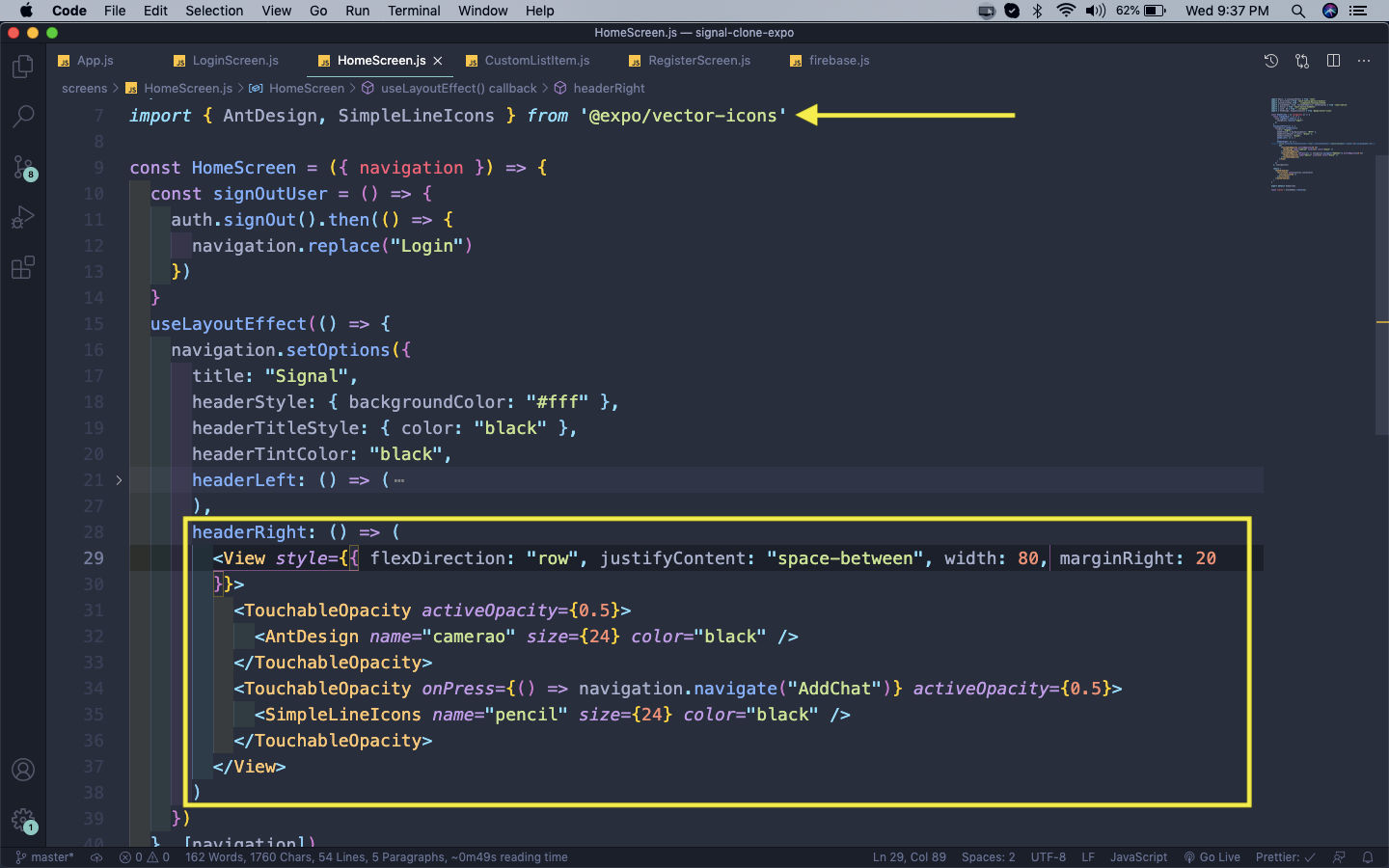Open the Extensions view
The width and height of the screenshot is (1389, 868).
click(23, 267)
